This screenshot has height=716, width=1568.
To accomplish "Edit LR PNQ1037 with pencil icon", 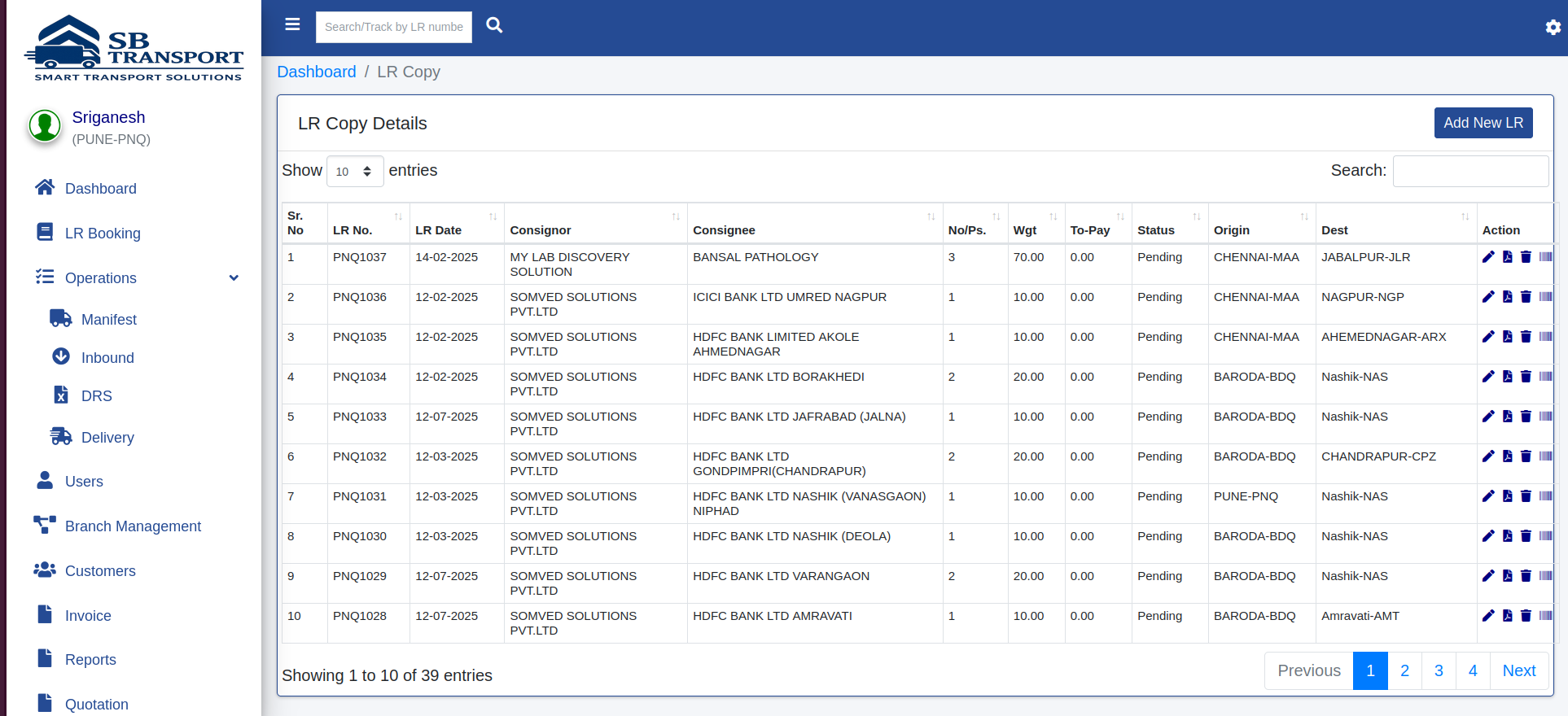I will pyautogui.click(x=1488, y=257).
